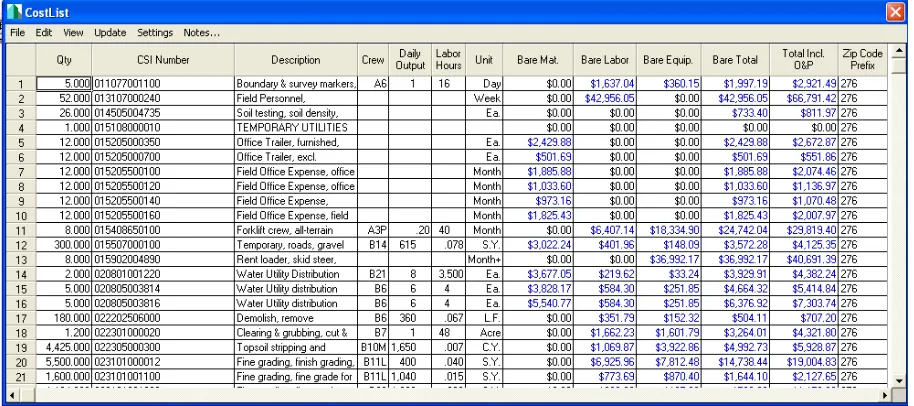The image size is (914, 406).
Task: Click Bare Total value $733.40
Action: 735,113
